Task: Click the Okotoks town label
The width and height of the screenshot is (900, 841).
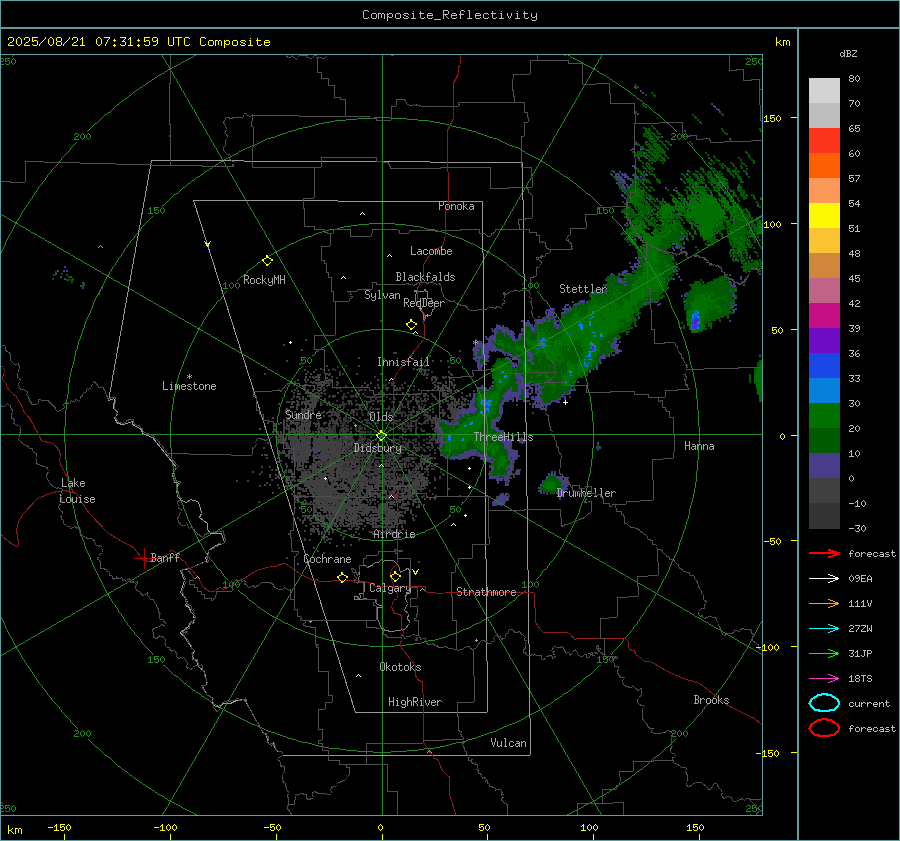Action: pyautogui.click(x=400, y=667)
